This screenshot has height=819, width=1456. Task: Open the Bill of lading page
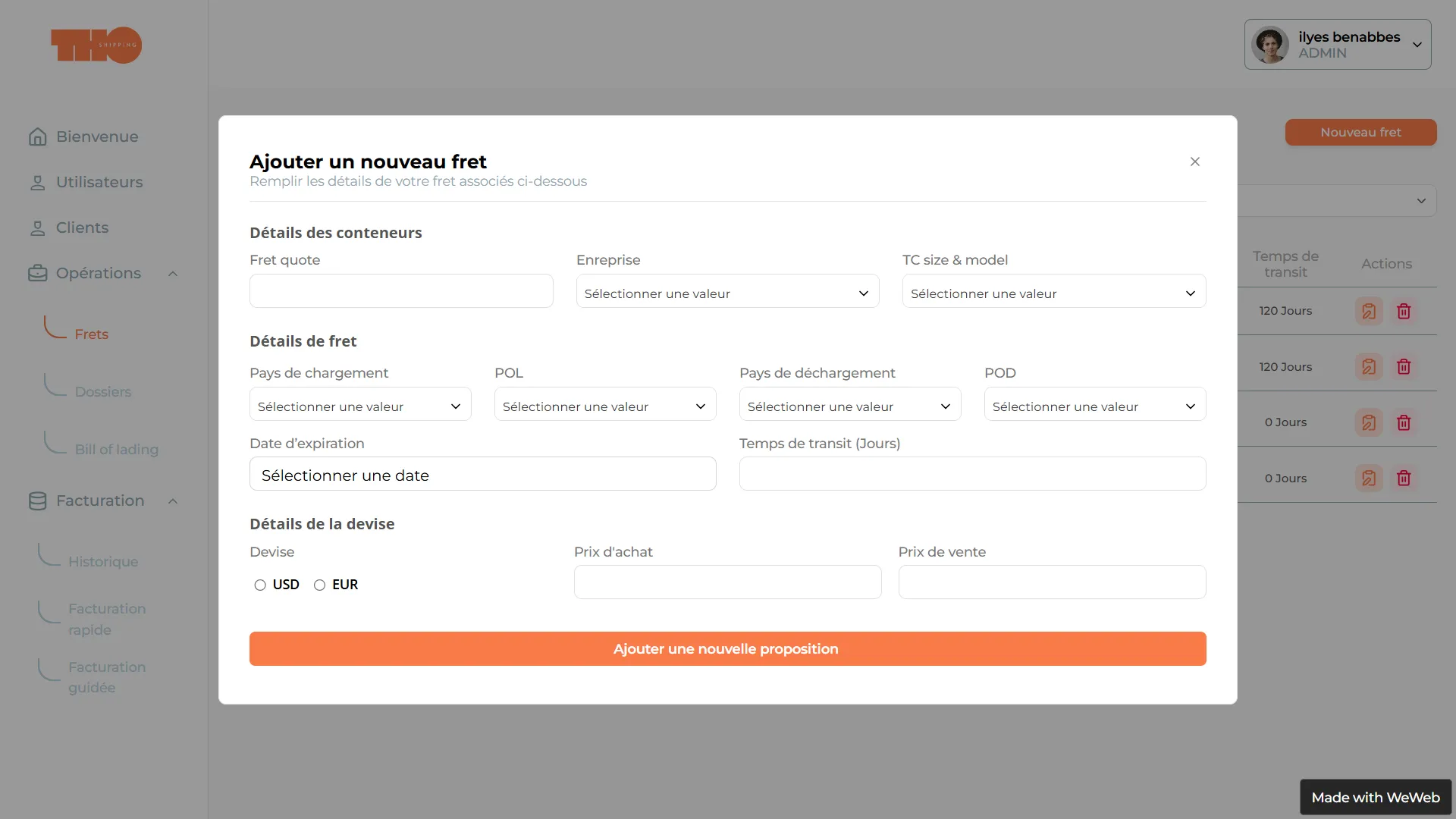click(x=117, y=449)
